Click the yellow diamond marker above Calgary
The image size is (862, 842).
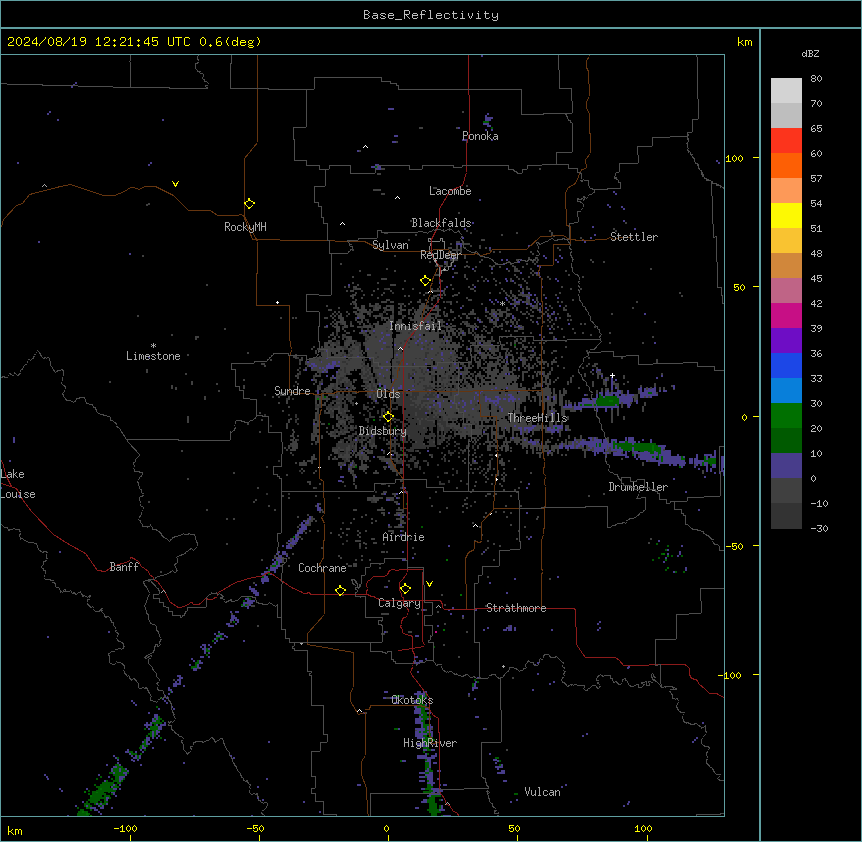(405, 589)
